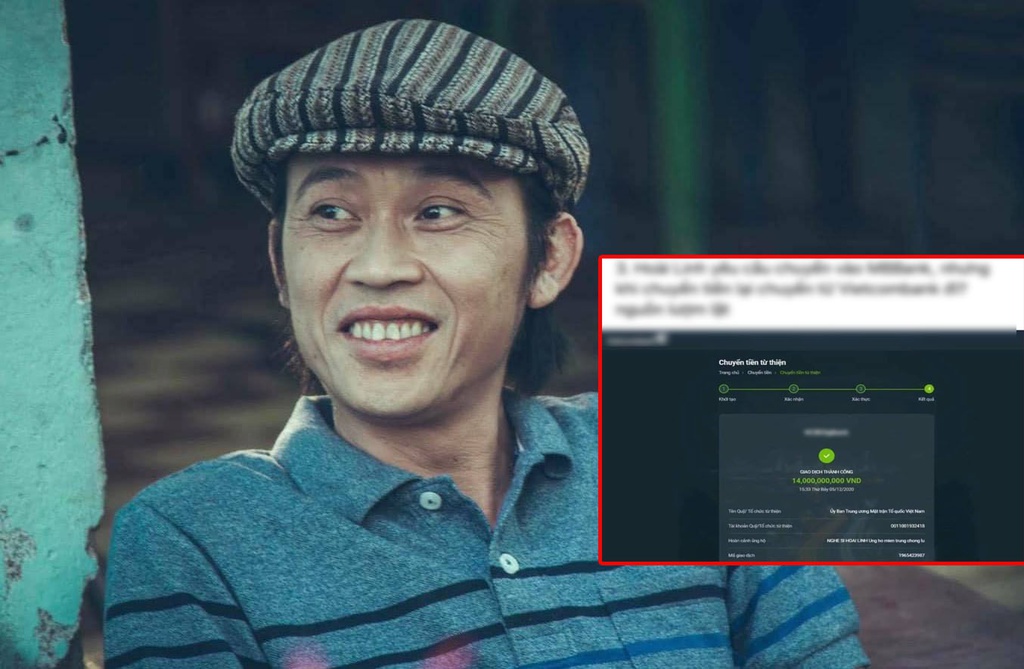Go to the Chuyển tiền breadcrumb

point(759,372)
